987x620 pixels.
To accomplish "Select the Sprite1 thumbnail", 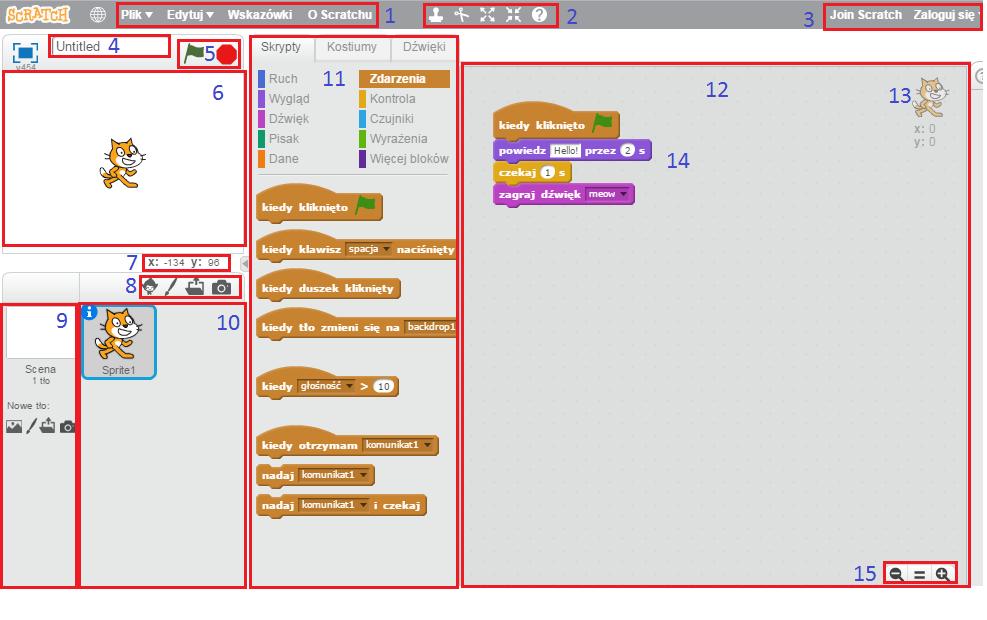I will [119, 342].
